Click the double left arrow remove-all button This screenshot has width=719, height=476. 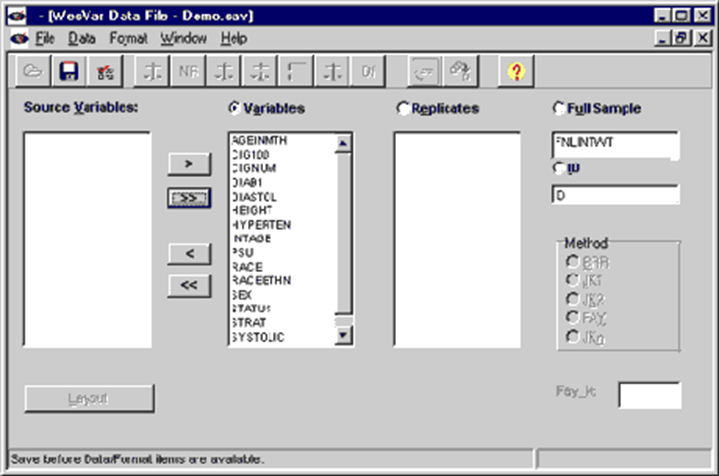(x=189, y=286)
